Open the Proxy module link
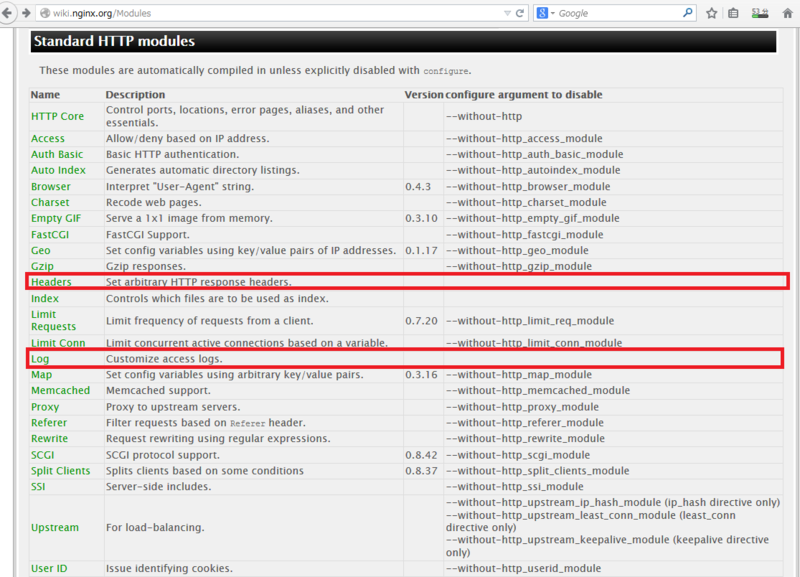Screen dimensions: 800x577 click(45, 407)
